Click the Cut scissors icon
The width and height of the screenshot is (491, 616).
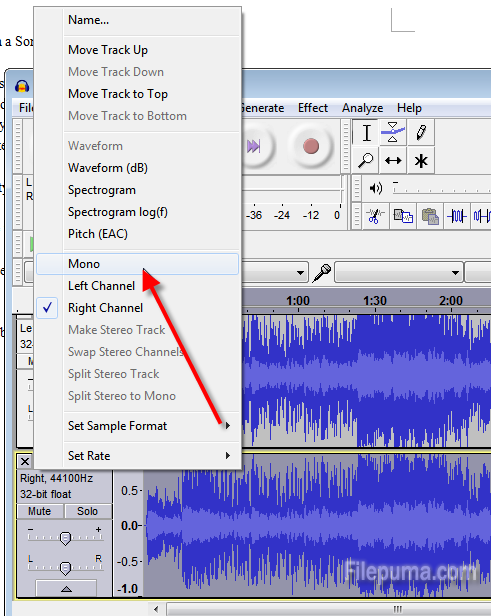click(375, 216)
